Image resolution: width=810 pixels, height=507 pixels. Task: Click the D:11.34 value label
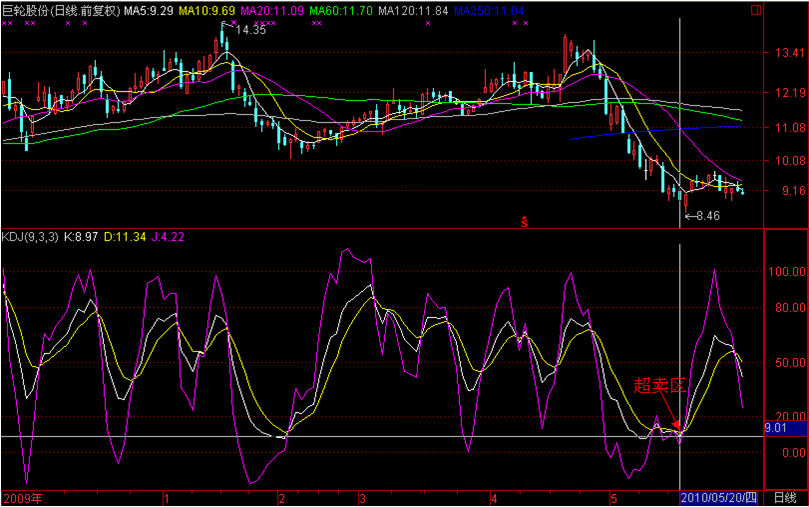[x=125, y=237]
